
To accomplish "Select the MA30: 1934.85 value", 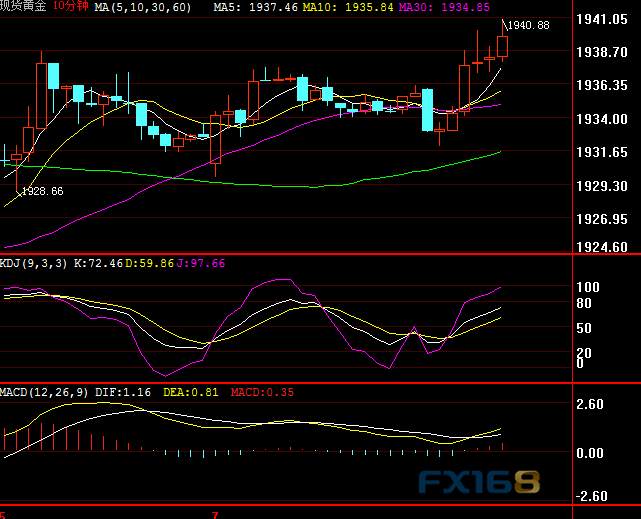I will (444, 7).
